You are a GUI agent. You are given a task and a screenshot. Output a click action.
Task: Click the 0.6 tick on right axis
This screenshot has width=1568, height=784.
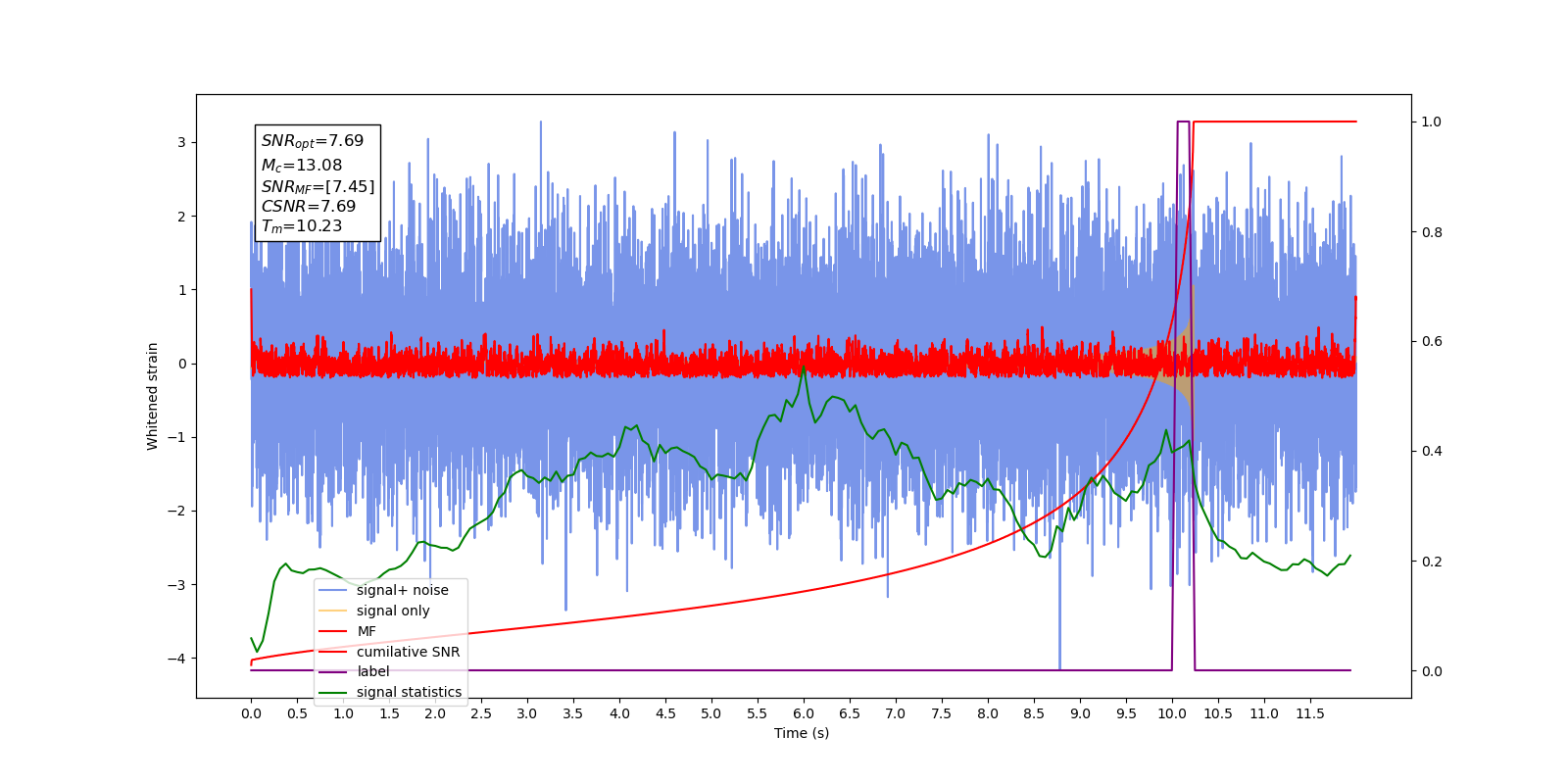[x=1432, y=342]
